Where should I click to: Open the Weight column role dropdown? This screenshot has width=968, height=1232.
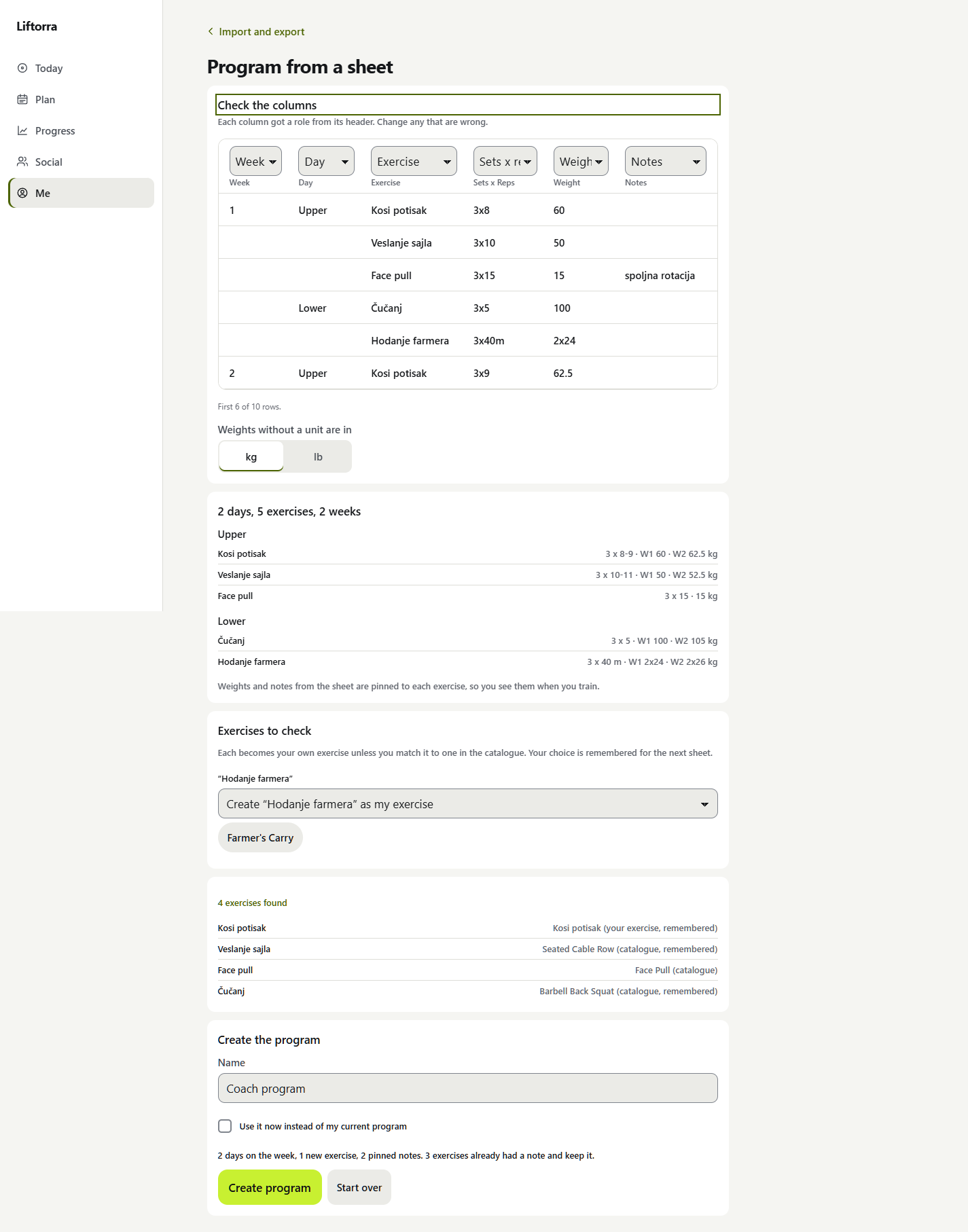click(x=581, y=161)
